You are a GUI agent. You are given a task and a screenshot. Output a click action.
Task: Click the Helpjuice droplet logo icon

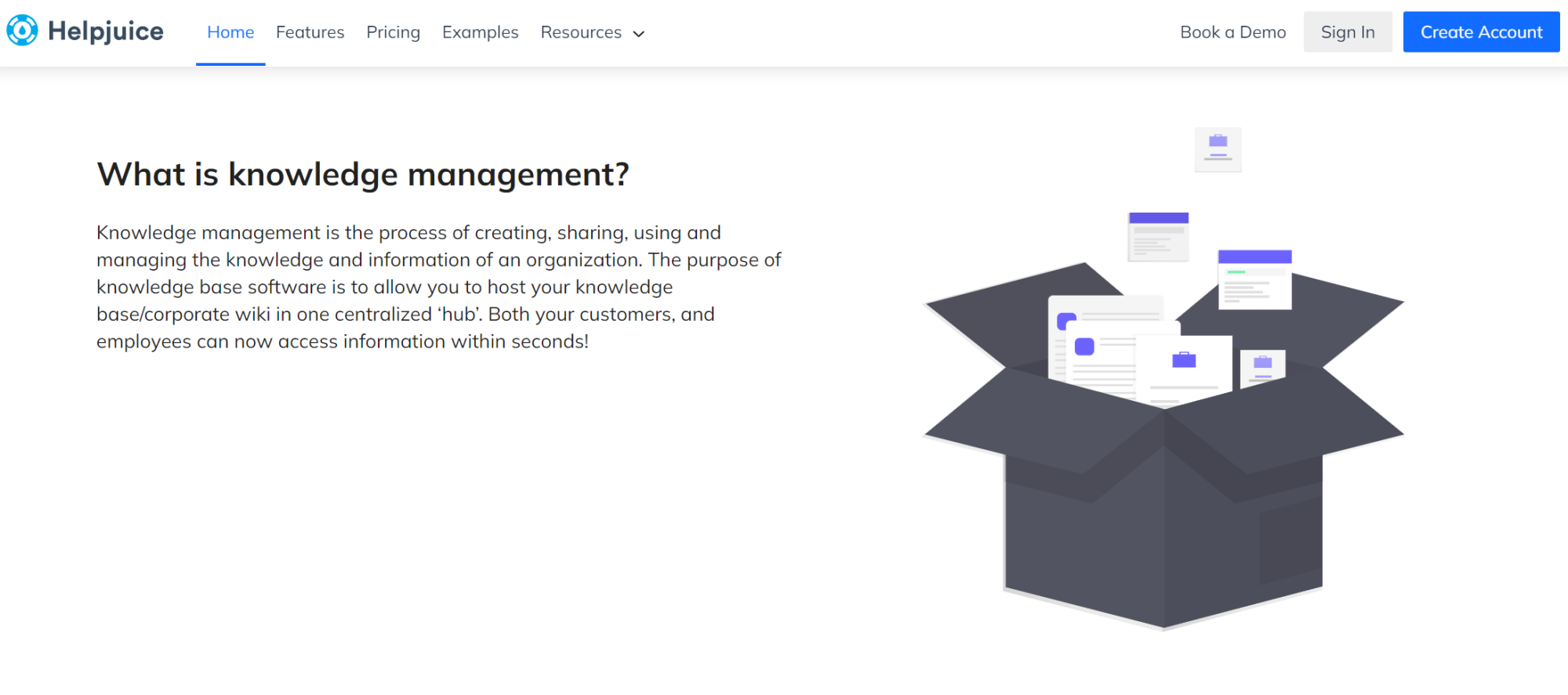[x=22, y=31]
